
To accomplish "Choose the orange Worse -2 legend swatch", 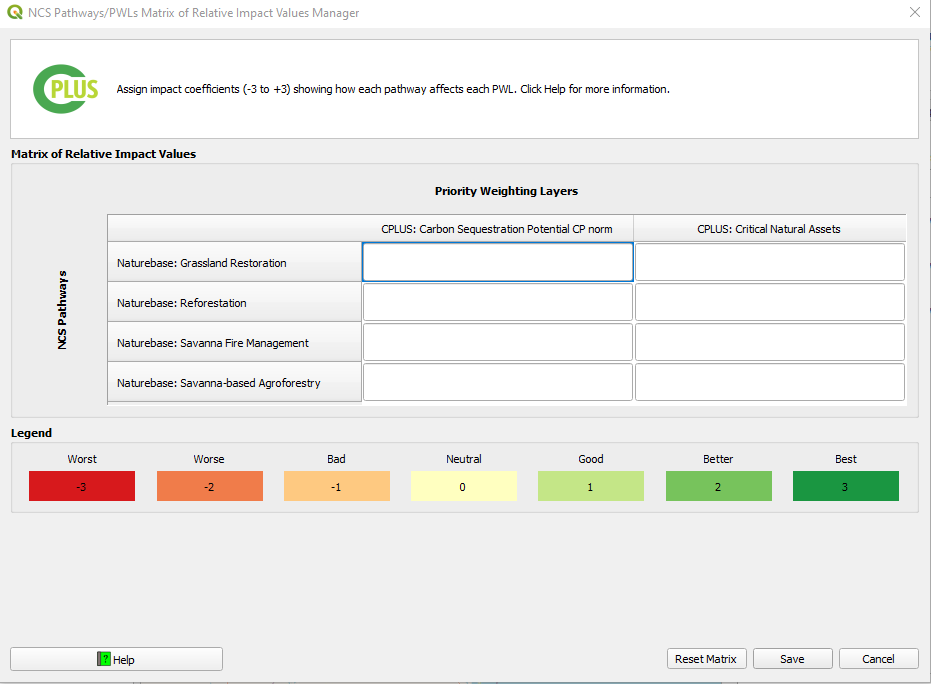I will click(209, 486).
